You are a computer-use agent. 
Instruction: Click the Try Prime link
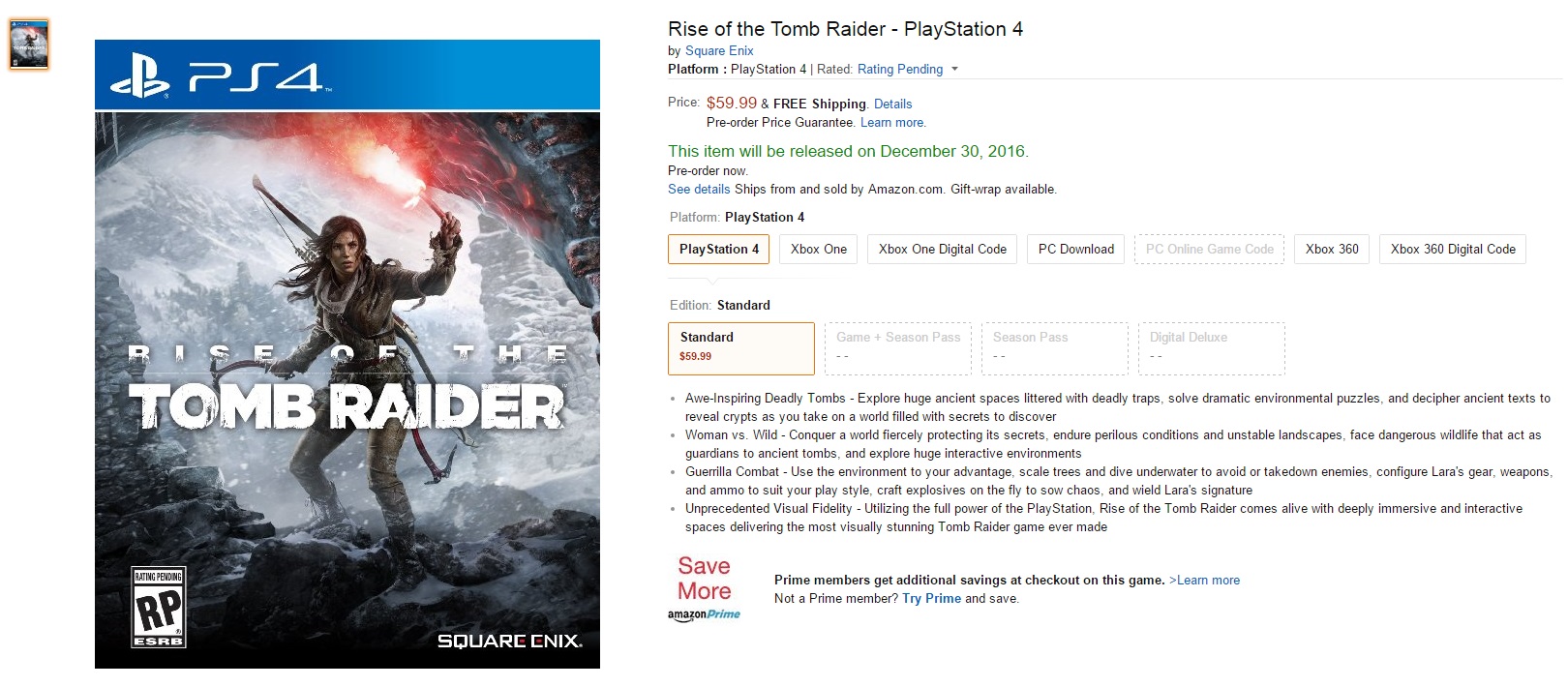(x=931, y=598)
